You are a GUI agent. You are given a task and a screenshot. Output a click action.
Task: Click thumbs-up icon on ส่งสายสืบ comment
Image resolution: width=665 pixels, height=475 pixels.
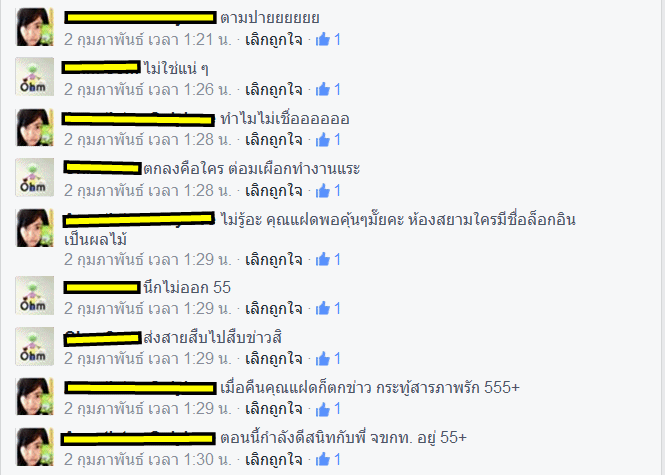coord(323,359)
